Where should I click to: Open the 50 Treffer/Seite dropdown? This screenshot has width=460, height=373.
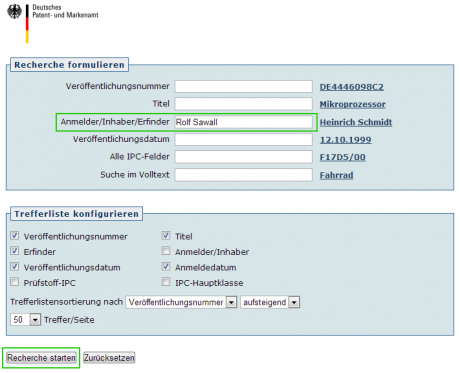pyautogui.click(x=26, y=320)
